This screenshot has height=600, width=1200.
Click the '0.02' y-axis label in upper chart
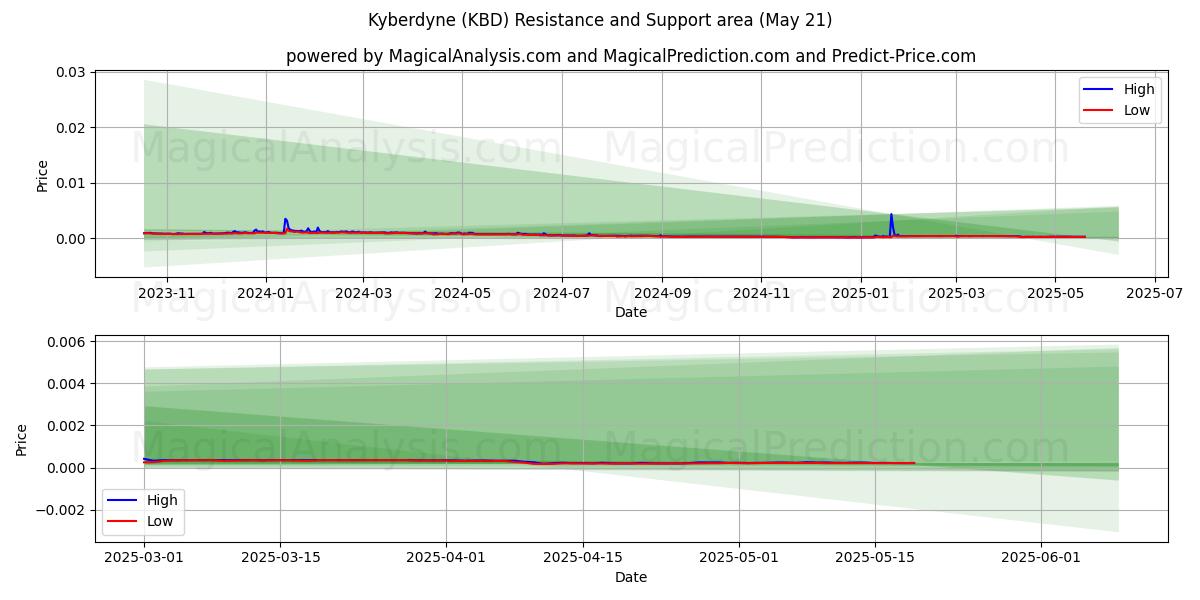click(73, 128)
